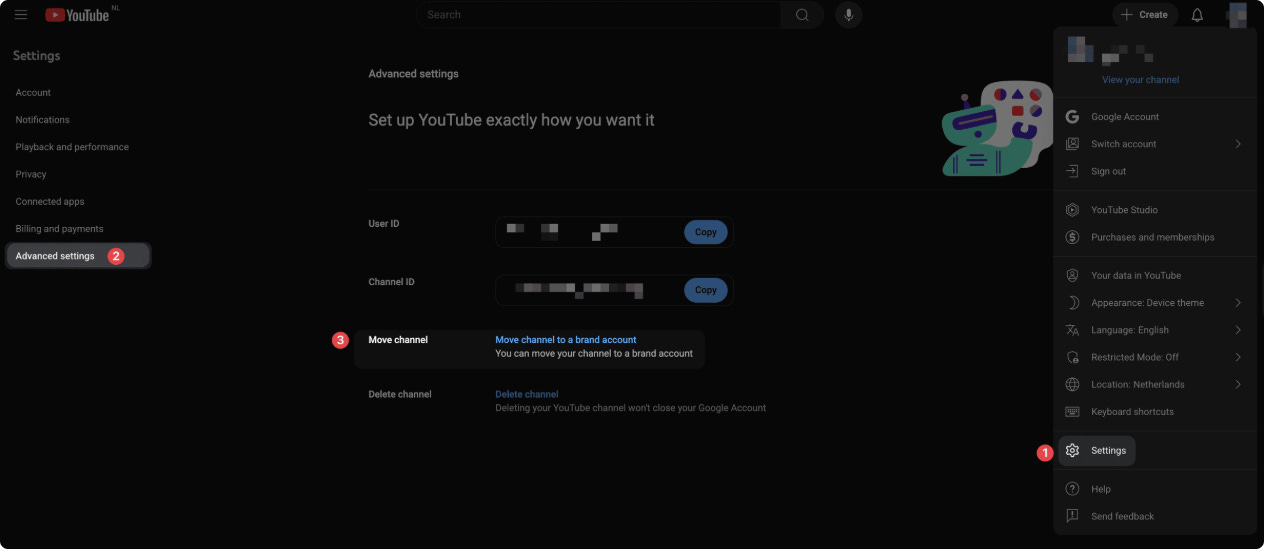Open Purchases and memberships entry
Screen dimensions: 1264x549
(1155, 237)
